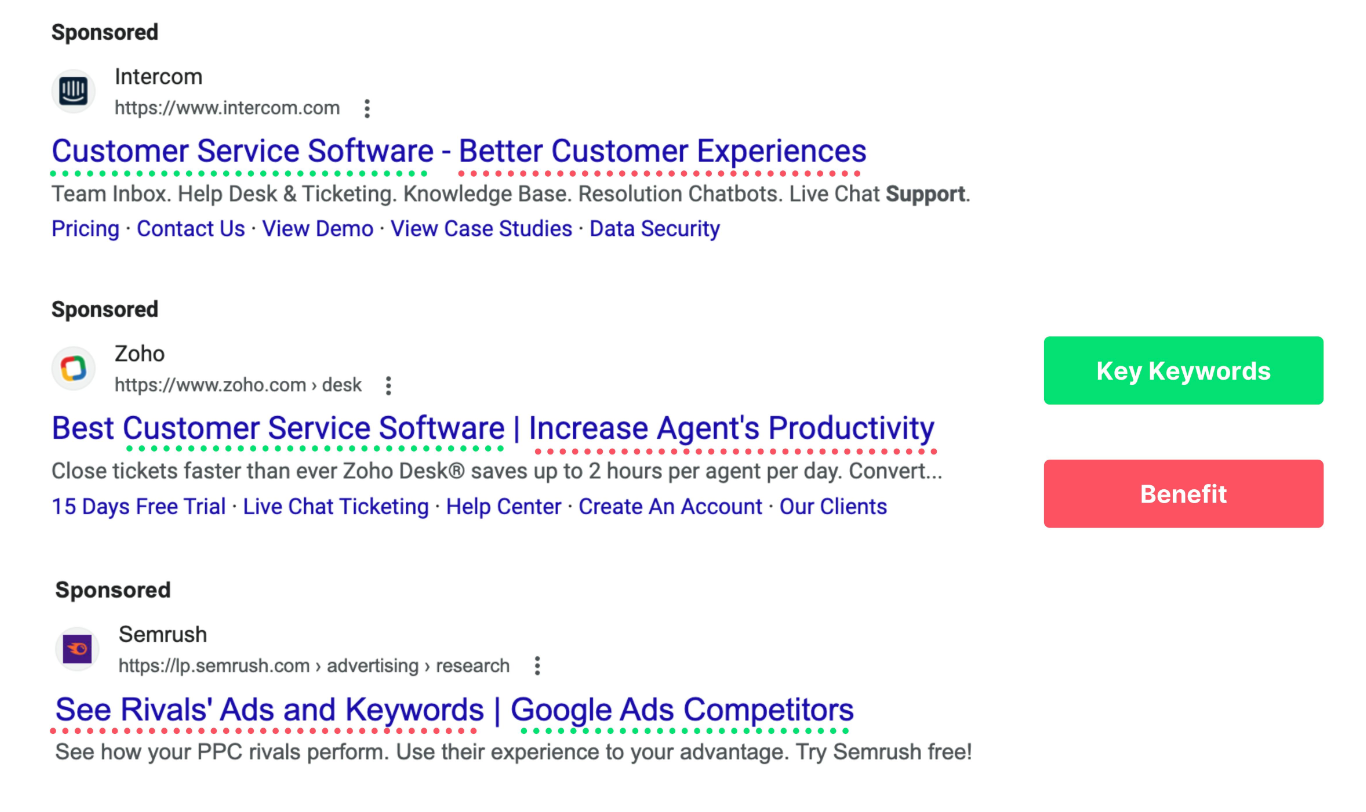Viewport: 1366px width, 812px height.
Task: Click the Zoho logo icon
Action: [x=73, y=369]
